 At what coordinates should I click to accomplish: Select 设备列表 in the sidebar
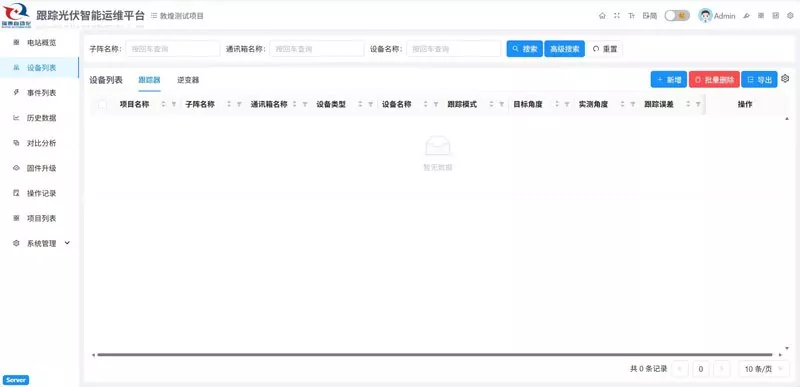tap(39, 67)
